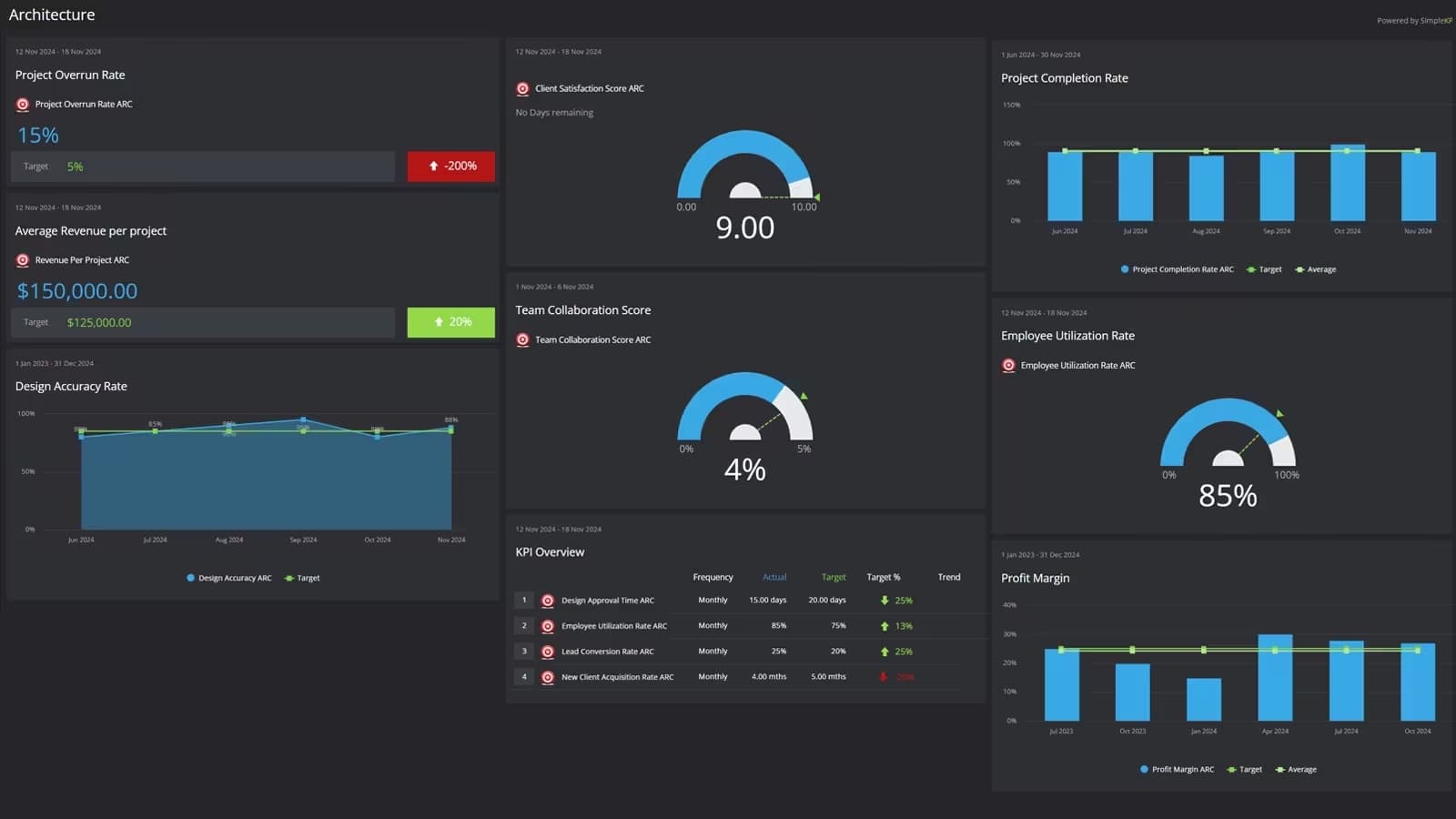Toggle Target legend in Design Accuracy chart
This screenshot has height=819, width=1456.
click(x=302, y=578)
